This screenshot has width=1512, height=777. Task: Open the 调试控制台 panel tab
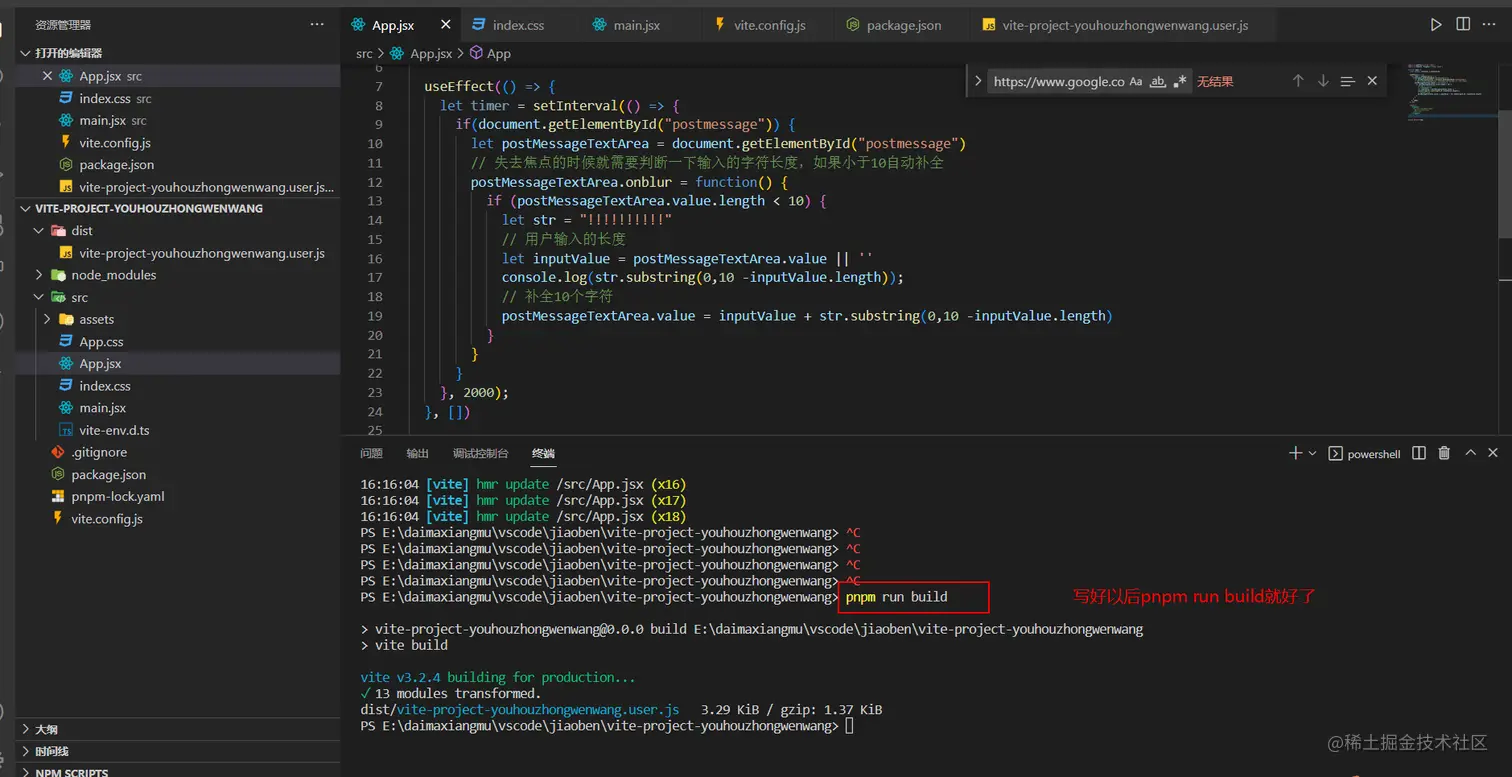[480, 454]
